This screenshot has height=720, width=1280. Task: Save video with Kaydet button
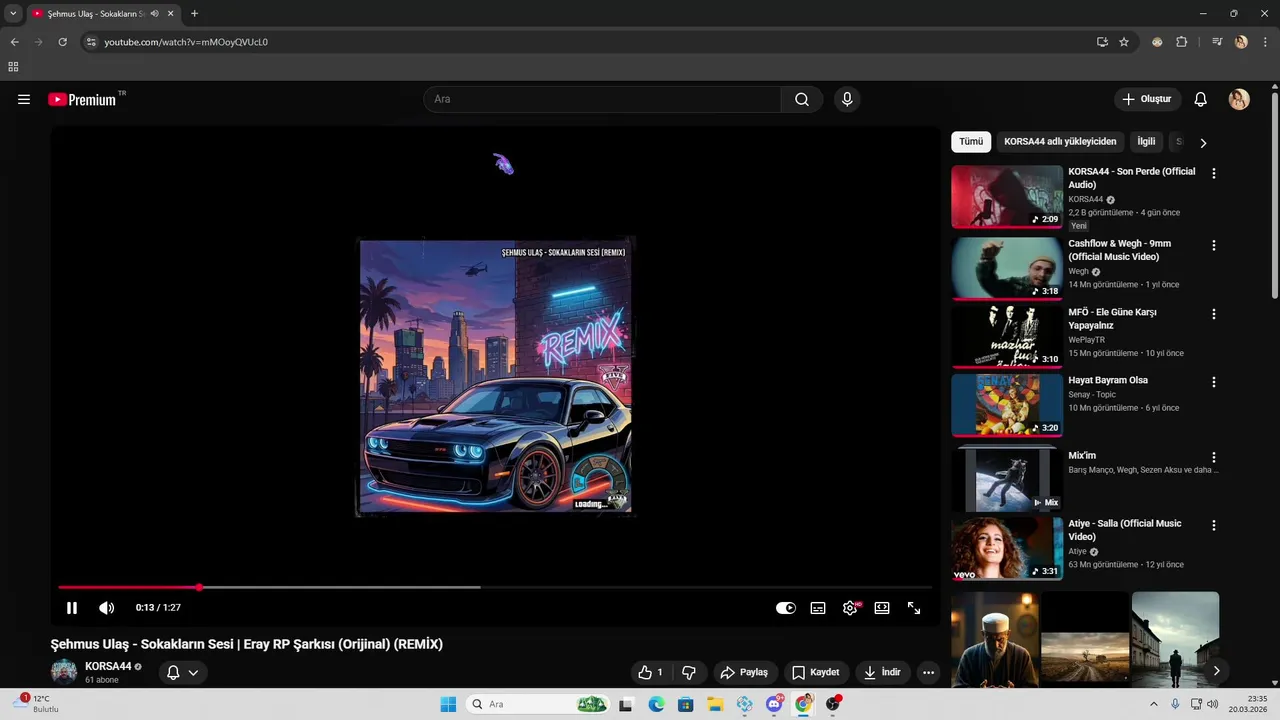(x=816, y=672)
